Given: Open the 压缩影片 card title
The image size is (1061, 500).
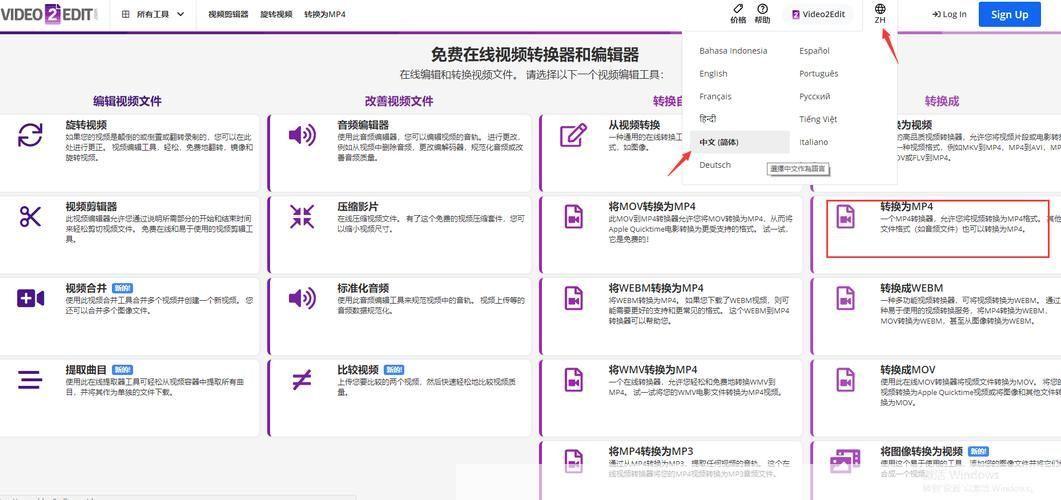Looking at the screenshot, I should [x=357, y=206].
